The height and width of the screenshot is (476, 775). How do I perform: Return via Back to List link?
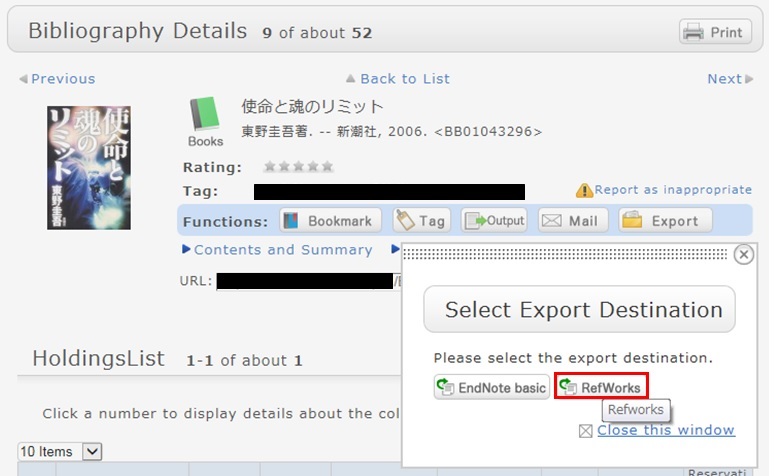pos(397,79)
